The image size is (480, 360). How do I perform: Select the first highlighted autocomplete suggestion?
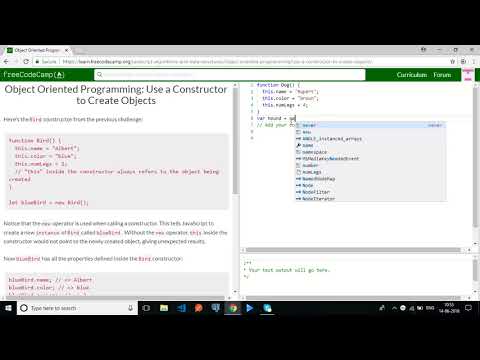tap(370, 125)
